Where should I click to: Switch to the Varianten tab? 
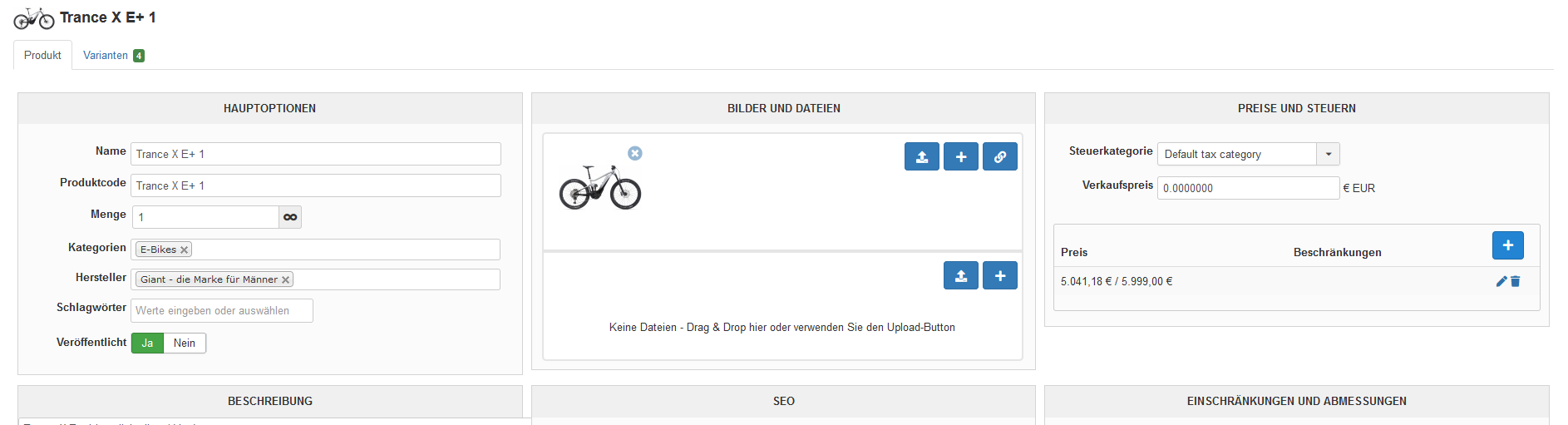[x=113, y=56]
